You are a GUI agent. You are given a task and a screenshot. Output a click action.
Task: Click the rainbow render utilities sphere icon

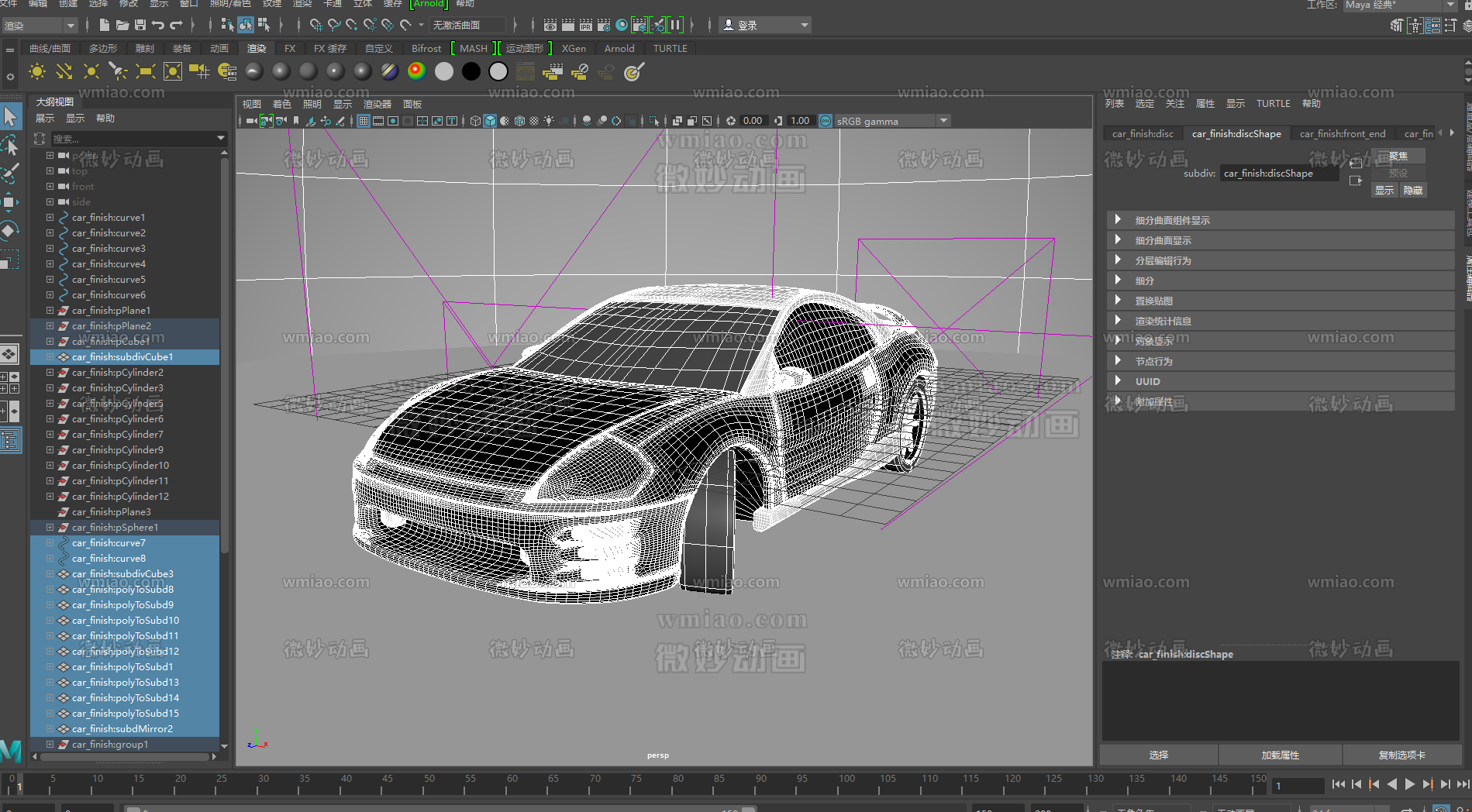[416, 71]
